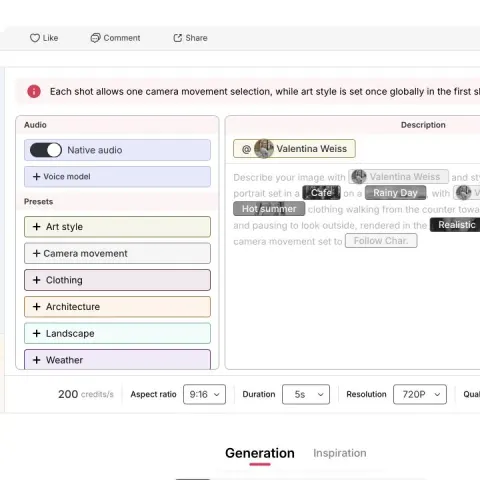Expand the Camera movement preset
This screenshot has height=480, width=480.
pyautogui.click(x=117, y=253)
